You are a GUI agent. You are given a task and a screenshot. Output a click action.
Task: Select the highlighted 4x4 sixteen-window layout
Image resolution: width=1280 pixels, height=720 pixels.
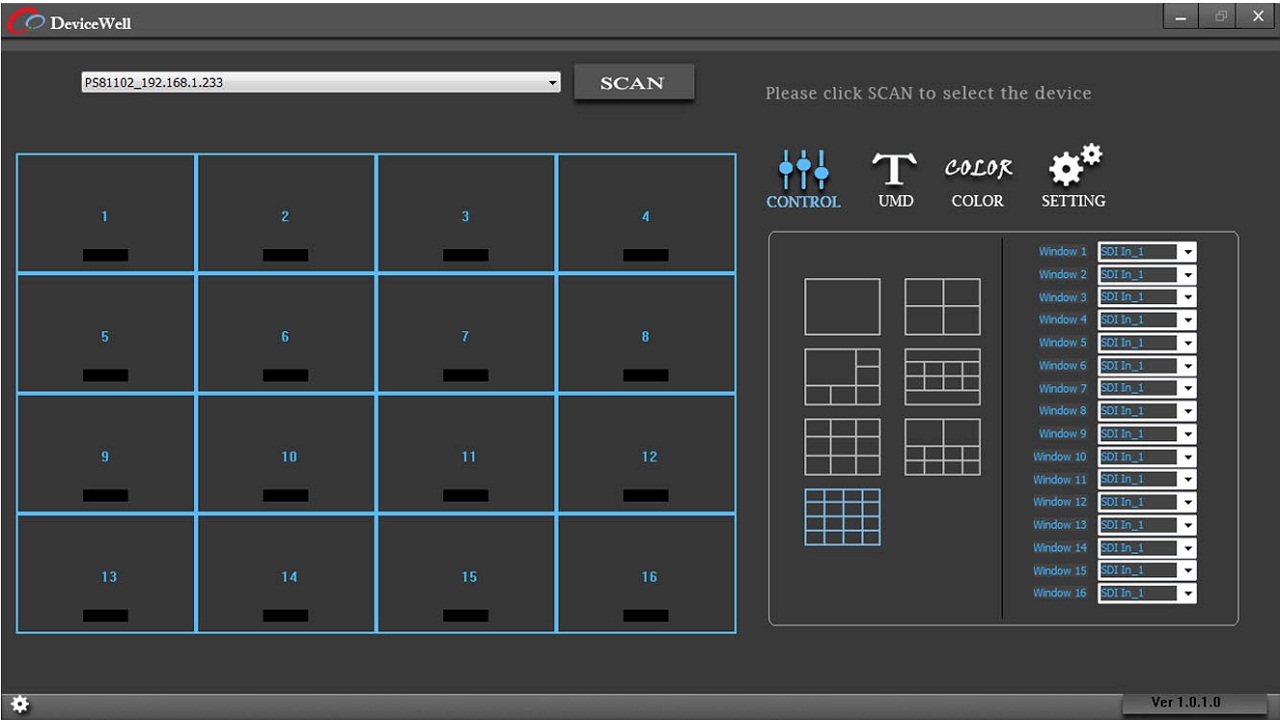tap(842, 517)
